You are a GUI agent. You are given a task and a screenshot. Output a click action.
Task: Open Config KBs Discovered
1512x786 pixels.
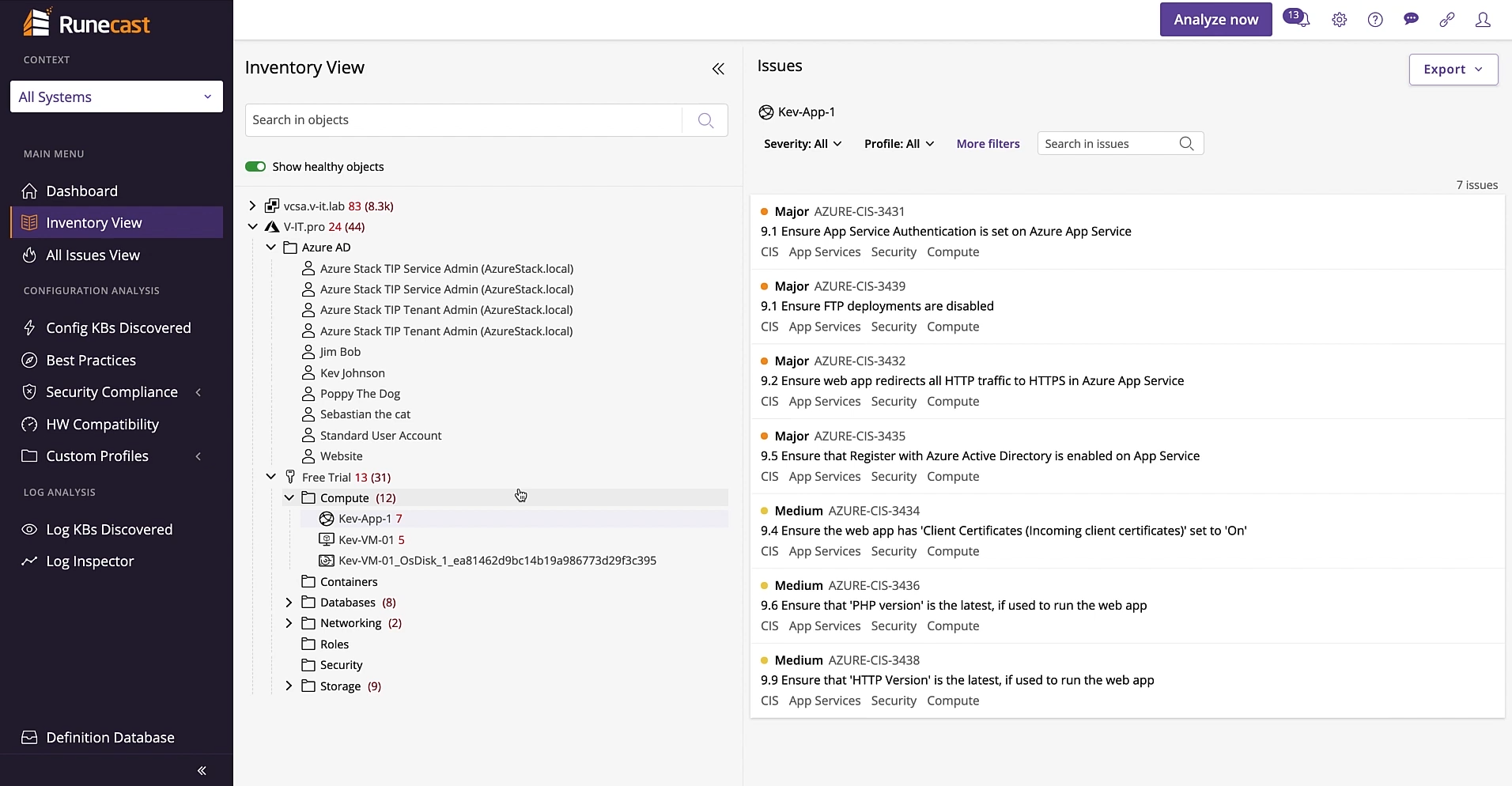click(x=116, y=328)
